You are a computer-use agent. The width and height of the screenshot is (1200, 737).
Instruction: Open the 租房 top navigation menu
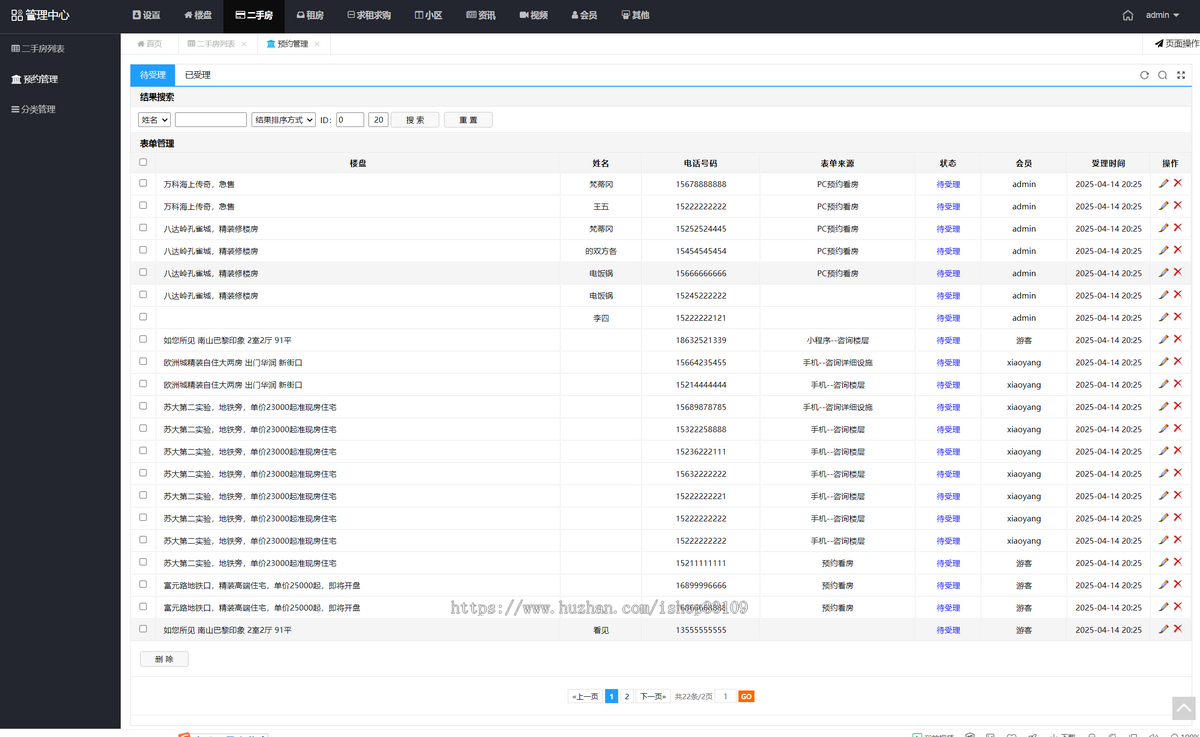coord(310,15)
